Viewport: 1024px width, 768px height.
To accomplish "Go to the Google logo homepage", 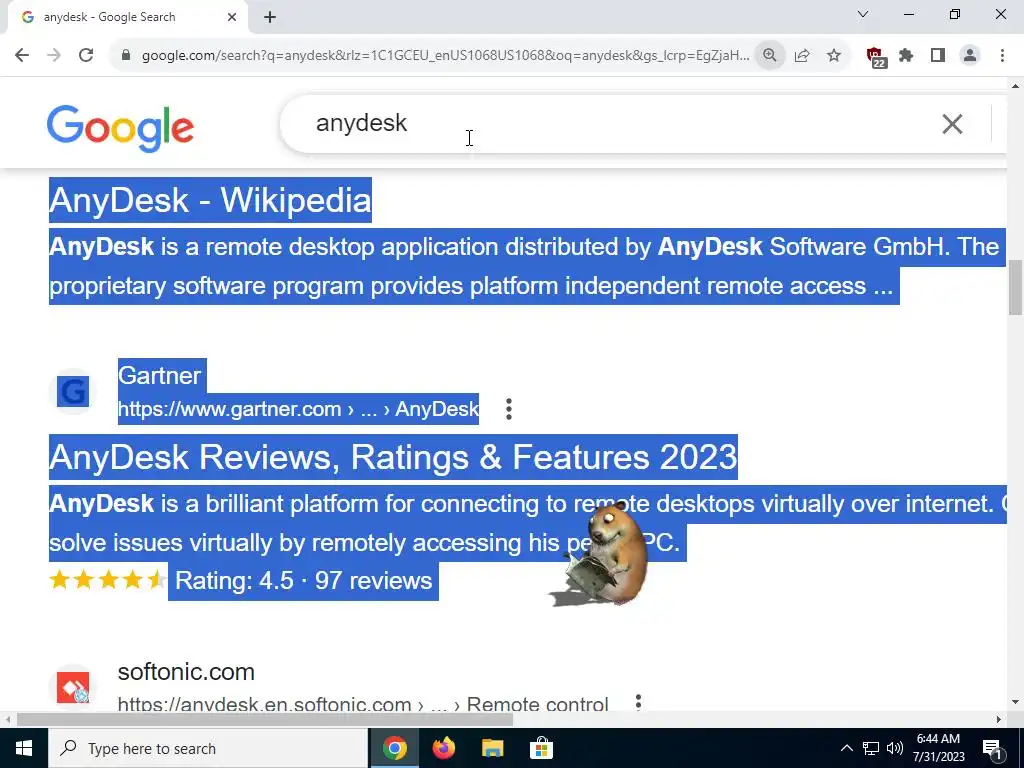I will (x=120, y=128).
